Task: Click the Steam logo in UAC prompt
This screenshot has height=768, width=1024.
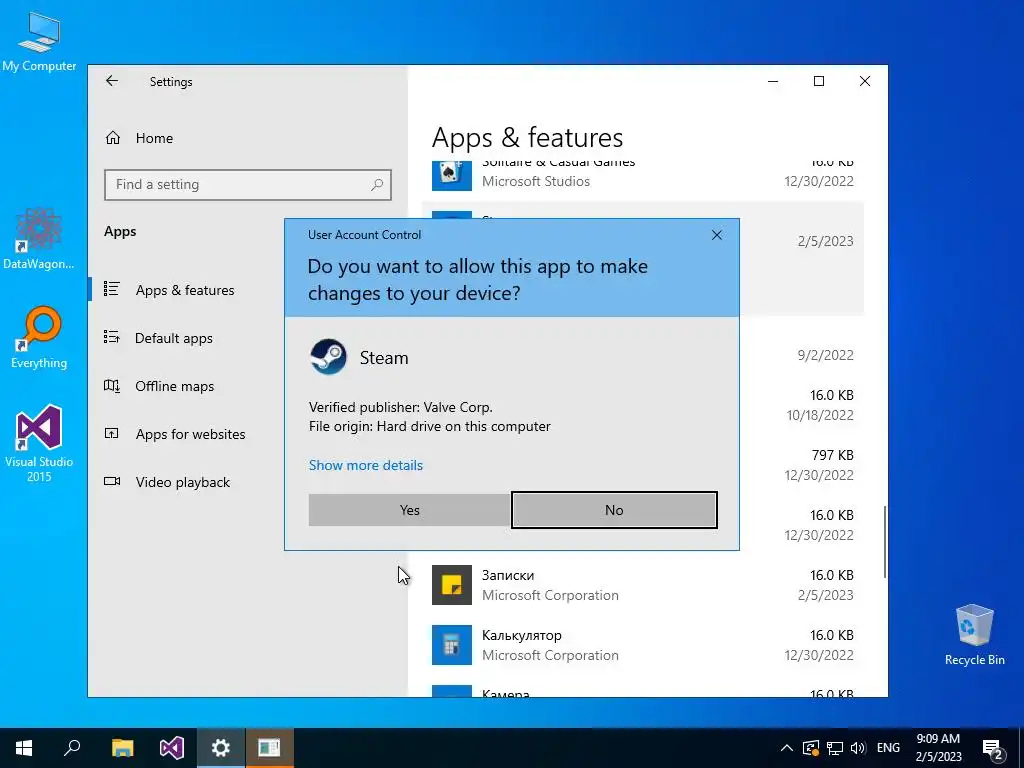Action: (x=328, y=357)
